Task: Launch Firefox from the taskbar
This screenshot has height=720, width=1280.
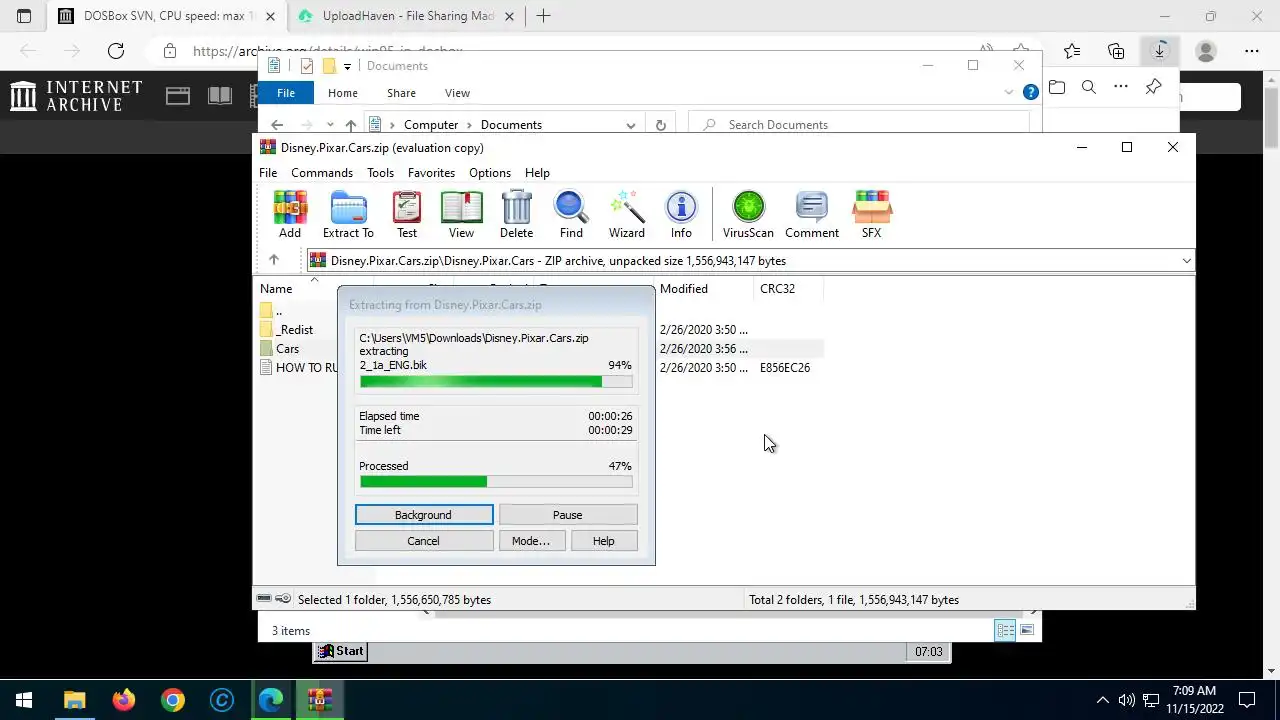Action: tap(123, 700)
